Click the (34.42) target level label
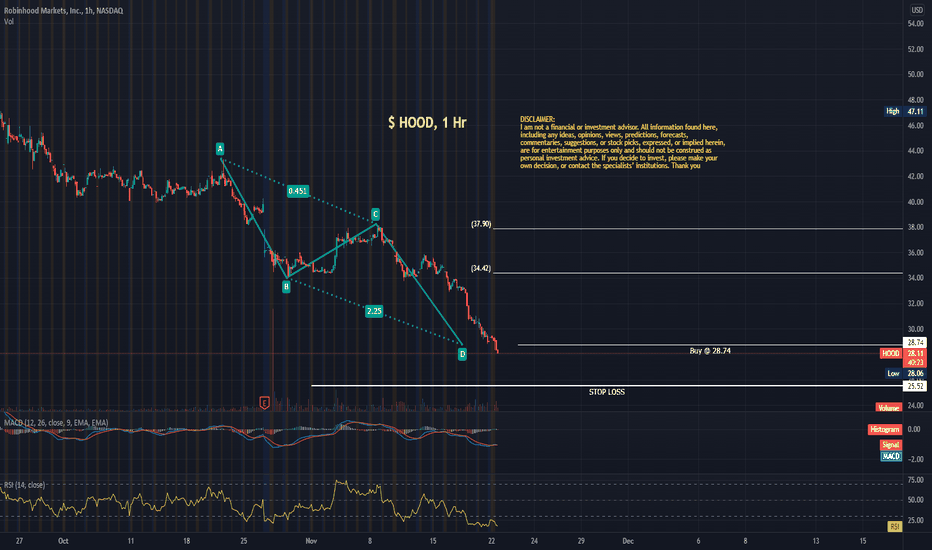 [x=481, y=269]
